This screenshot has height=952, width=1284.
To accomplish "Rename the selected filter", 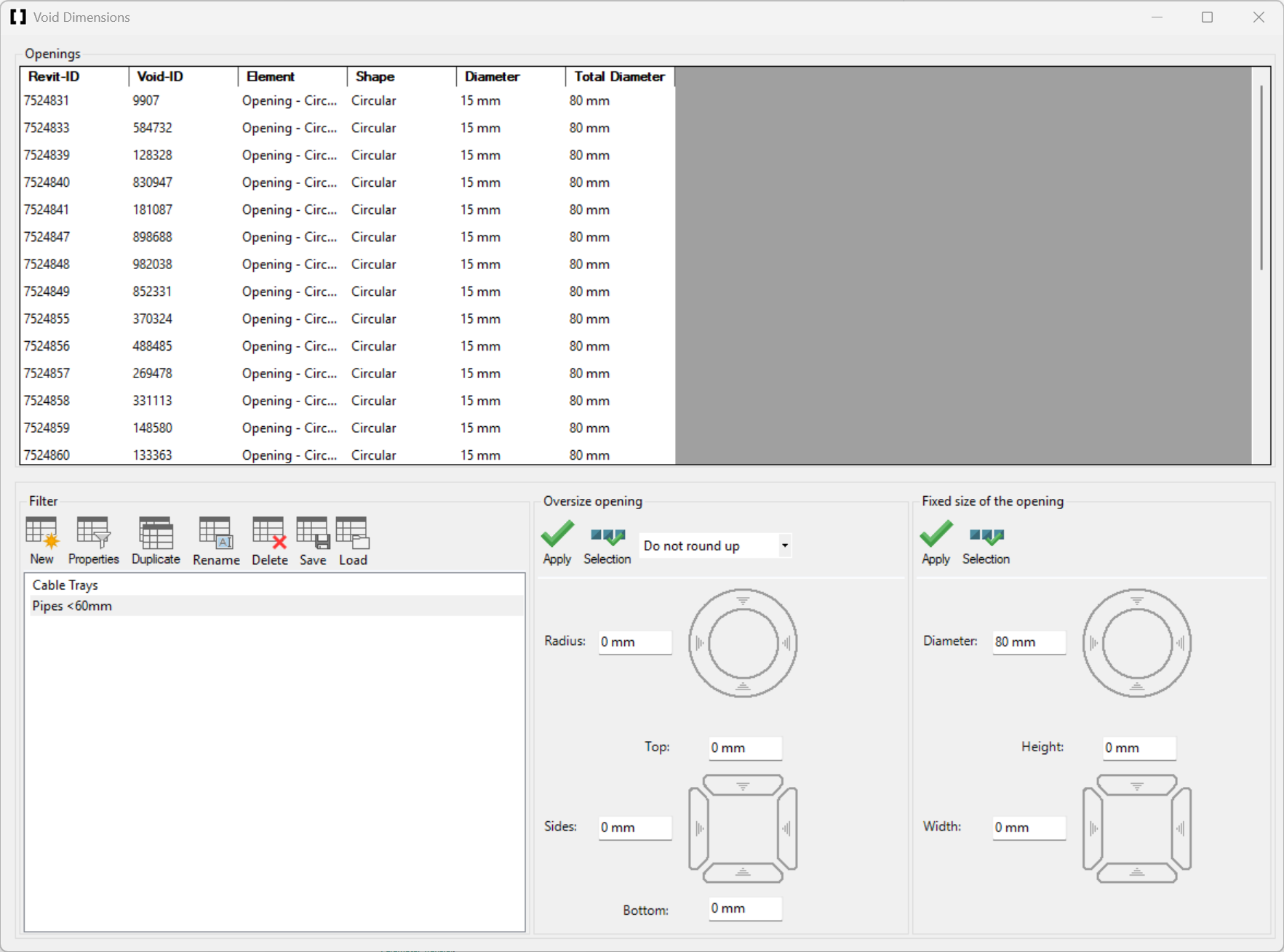I will (216, 541).
